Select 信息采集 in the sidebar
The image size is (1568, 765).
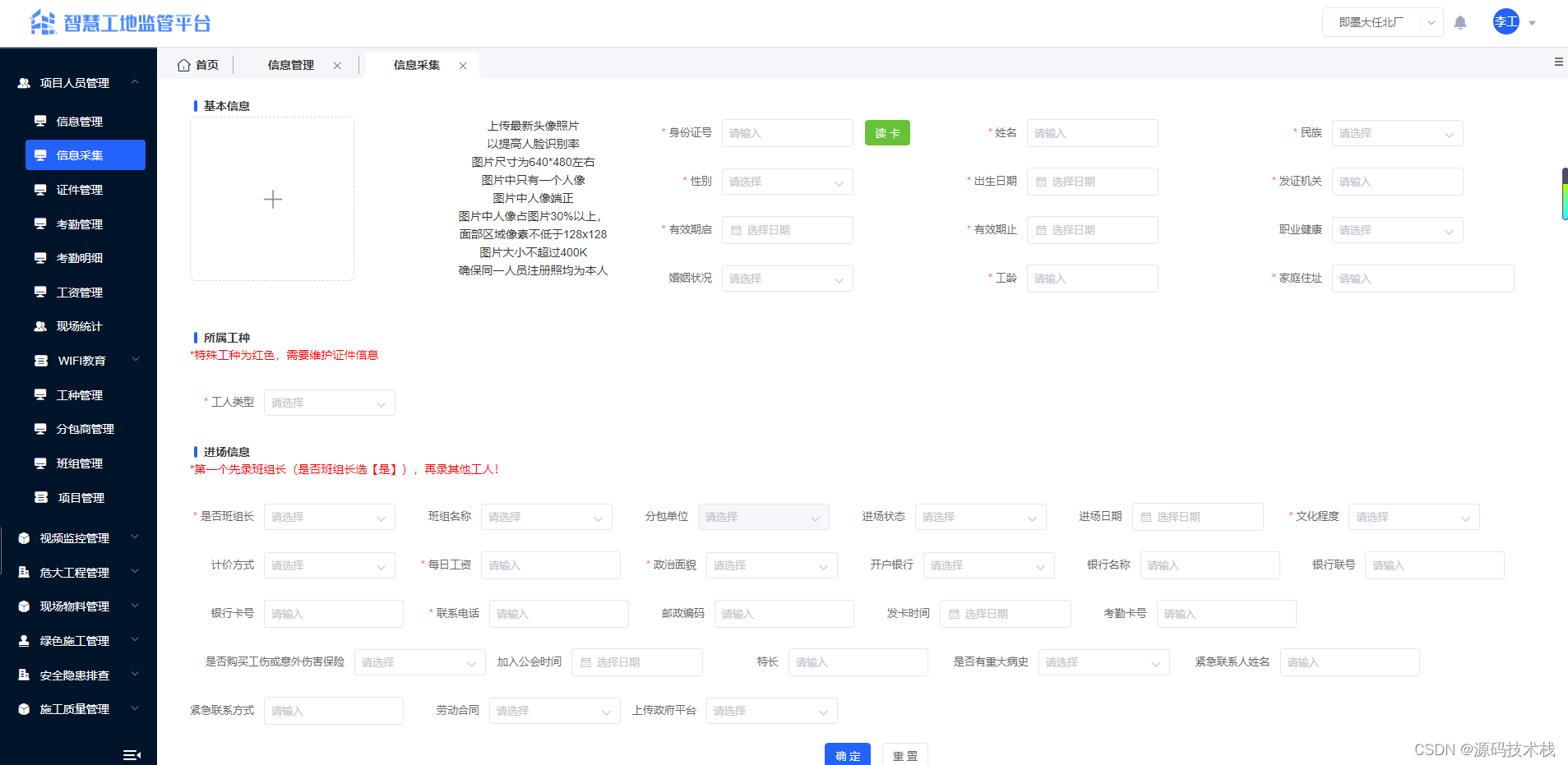coord(86,155)
